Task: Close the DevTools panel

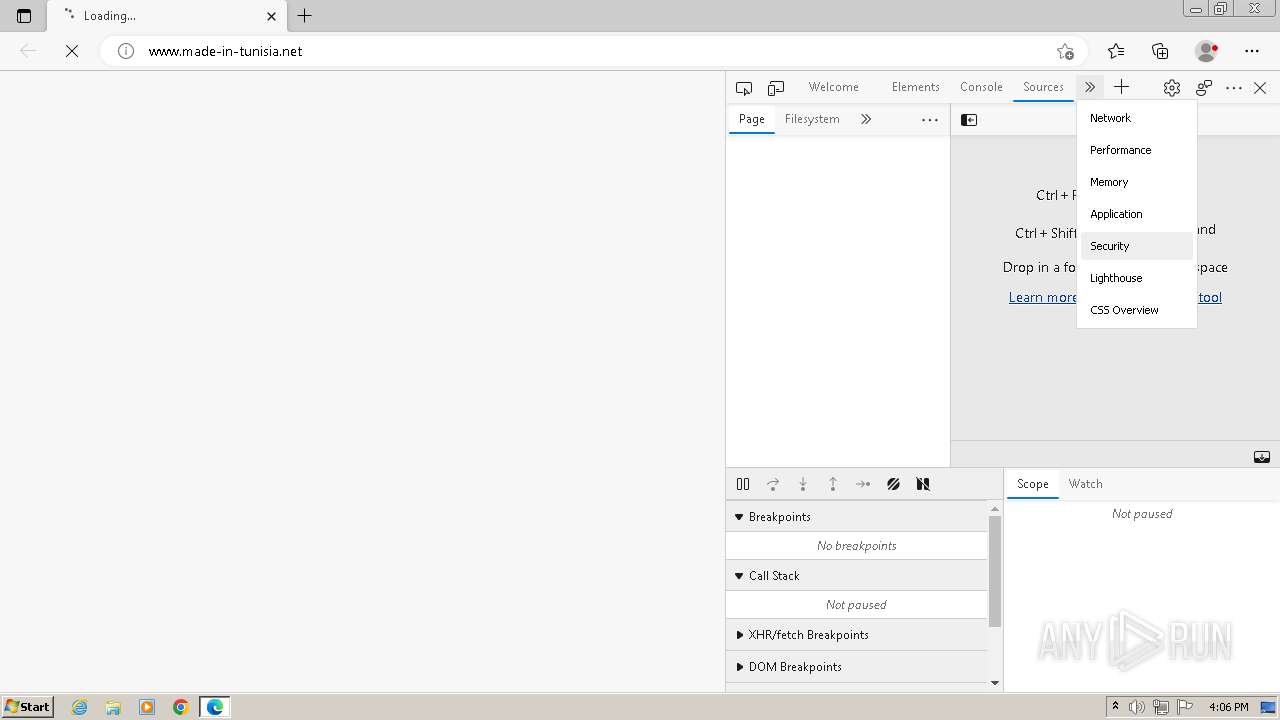Action: [x=1260, y=88]
